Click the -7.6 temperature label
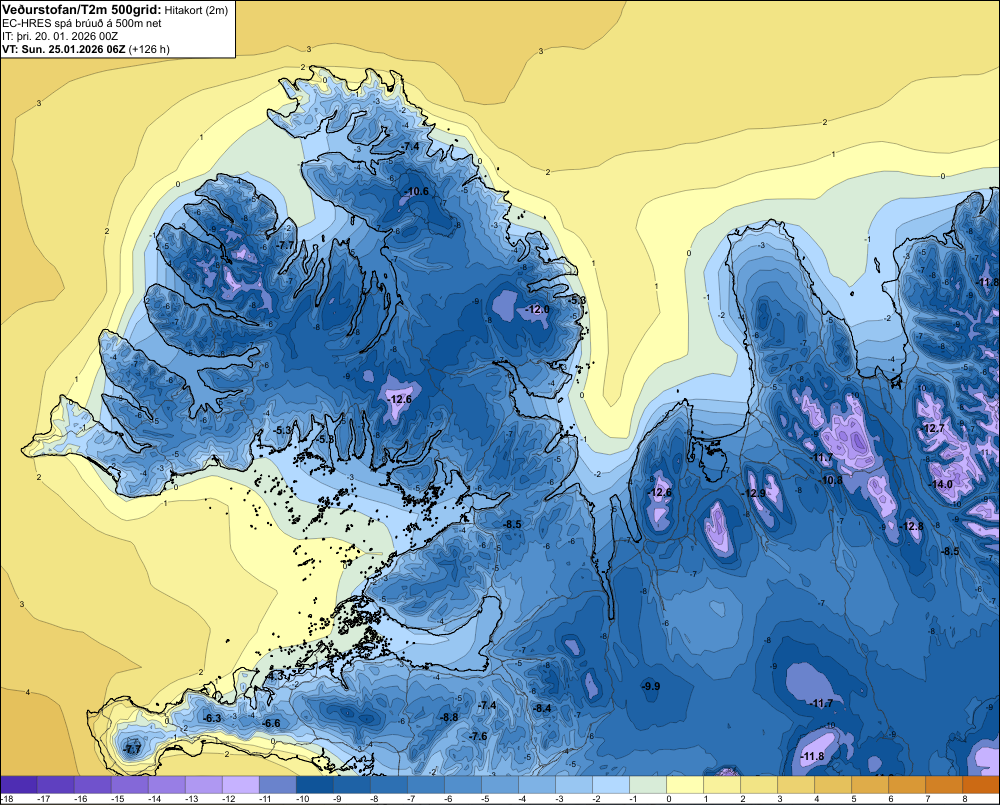 tap(478, 736)
